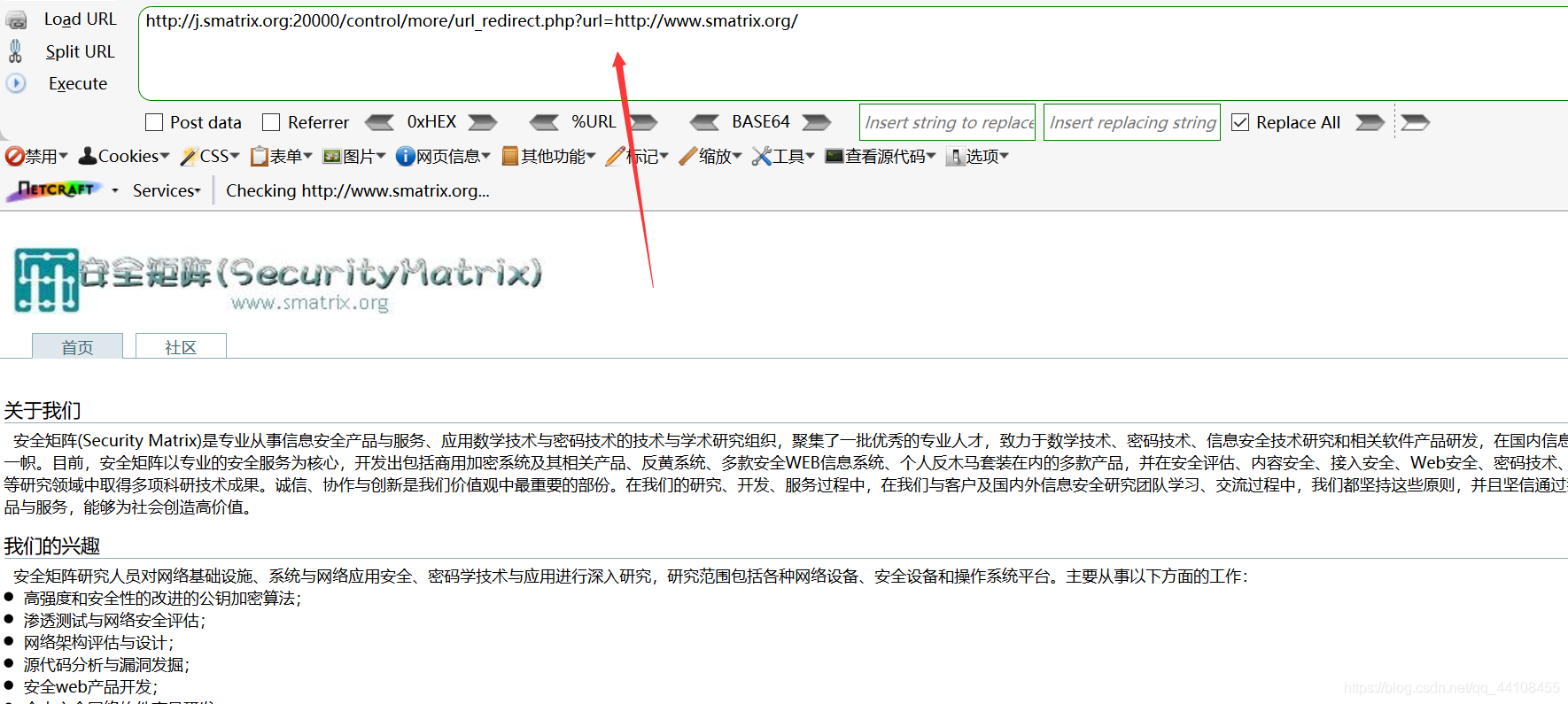
Task: Click the Cookies person icon
Action: pyautogui.click(x=88, y=156)
